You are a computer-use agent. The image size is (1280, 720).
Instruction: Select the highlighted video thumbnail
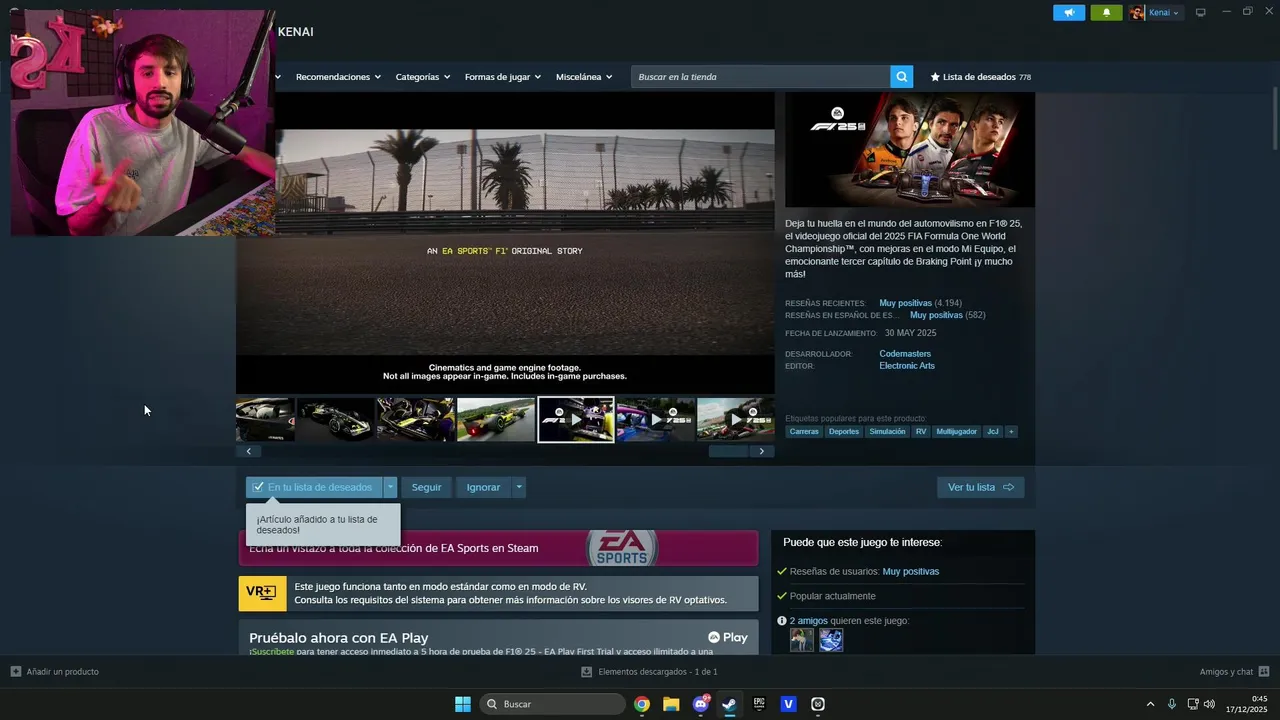coord(576,420)
